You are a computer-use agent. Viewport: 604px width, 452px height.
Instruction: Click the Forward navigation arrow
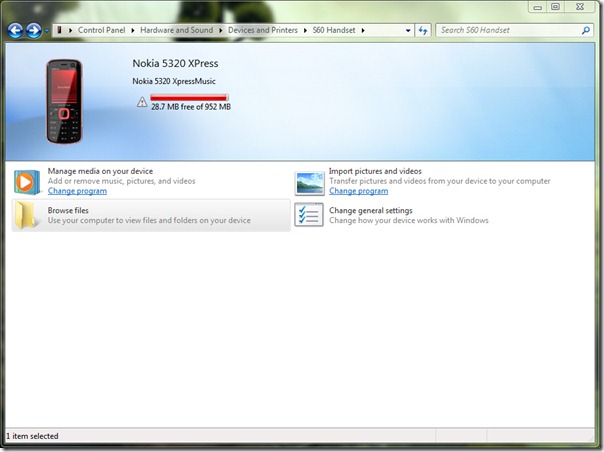coord(34,31)
